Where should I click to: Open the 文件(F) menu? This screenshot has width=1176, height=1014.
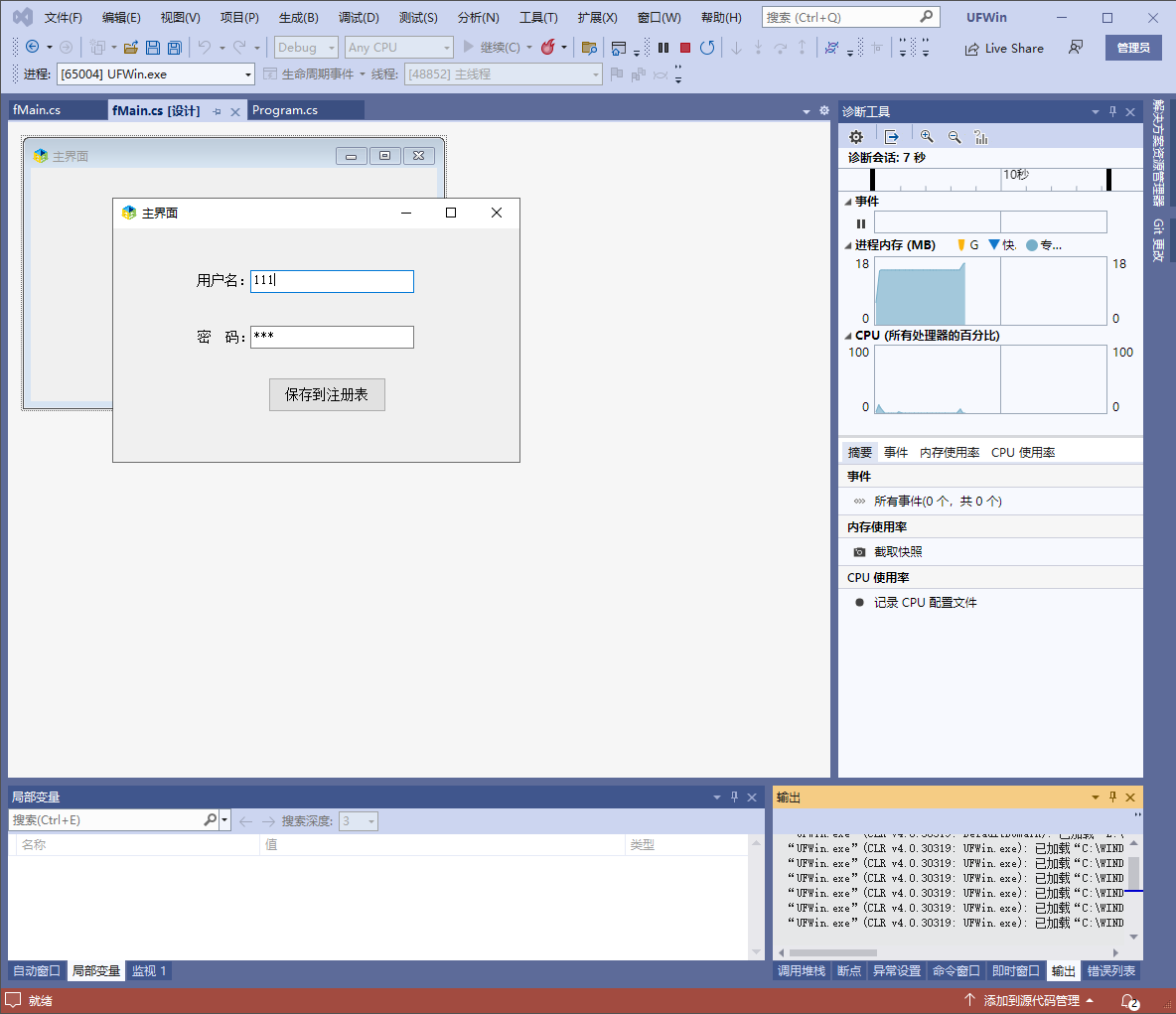click(x=63, y=17)
